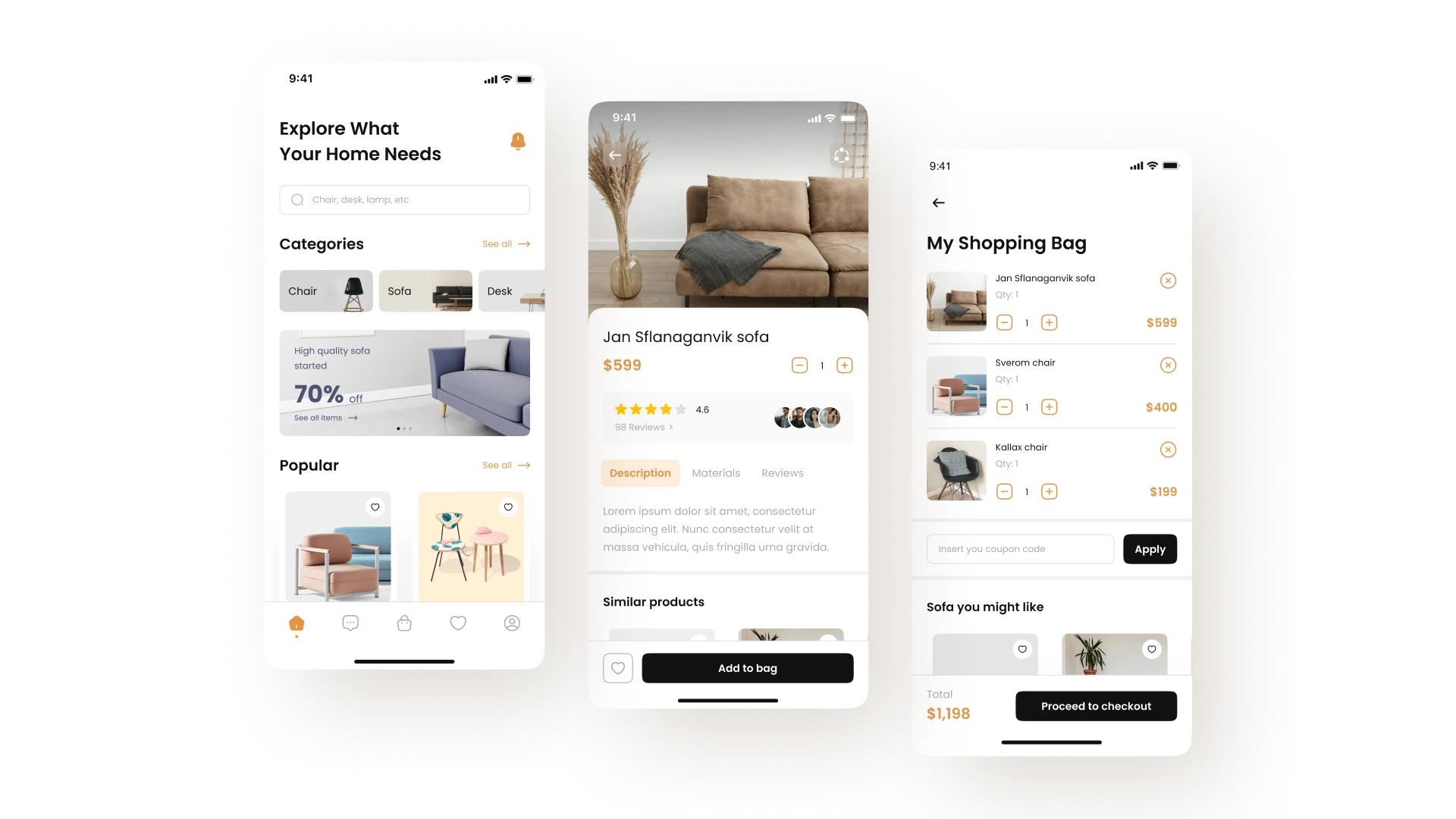Tap the notification bell icon
The height and width of the screenshot is (819, 1456).
pyautogui.click(x=517, y=141)
